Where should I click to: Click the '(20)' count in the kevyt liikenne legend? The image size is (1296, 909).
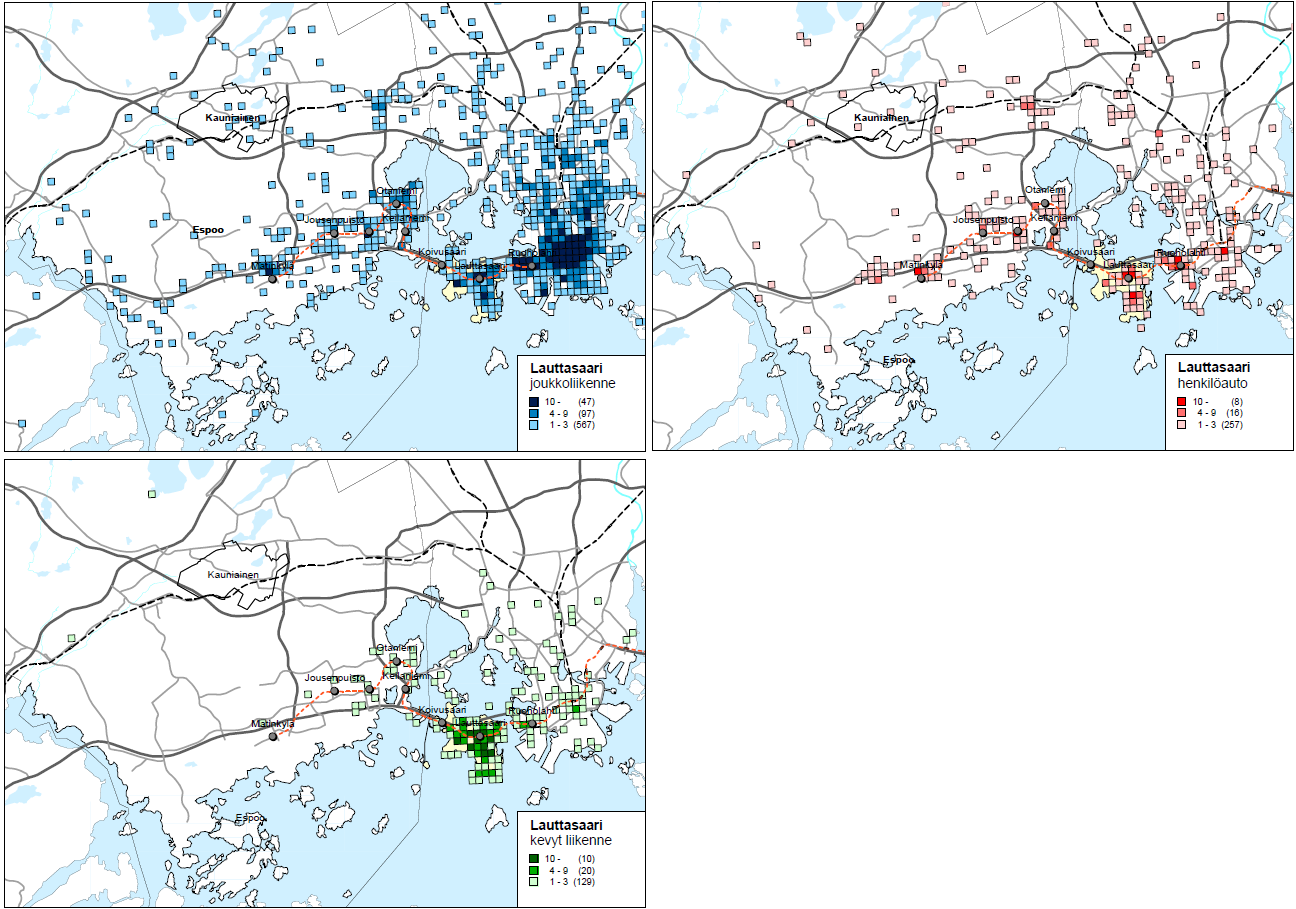pyautogui.click(x=586, y=870)
